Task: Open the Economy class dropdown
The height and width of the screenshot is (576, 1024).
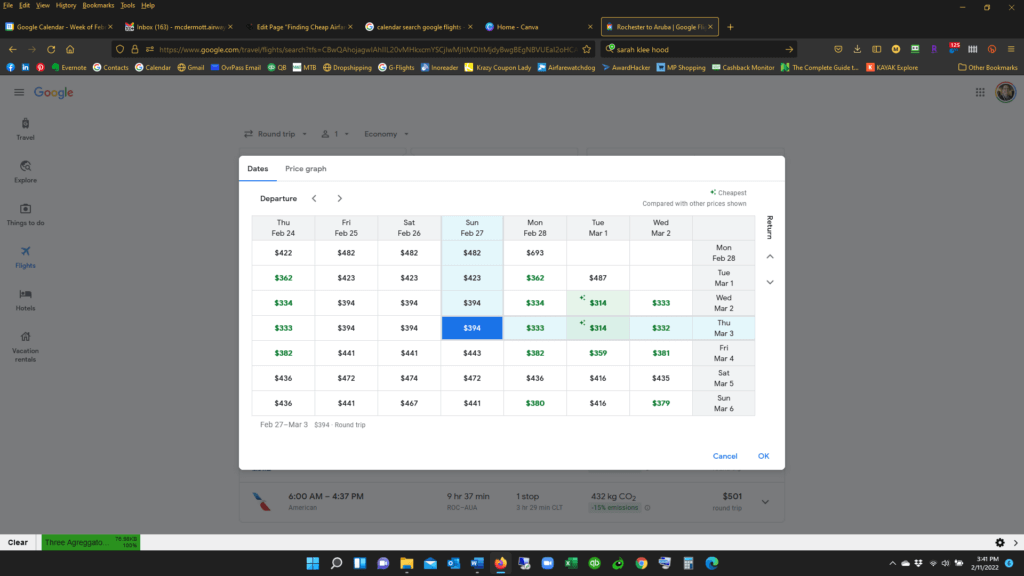Action: (x=386, y=134)
